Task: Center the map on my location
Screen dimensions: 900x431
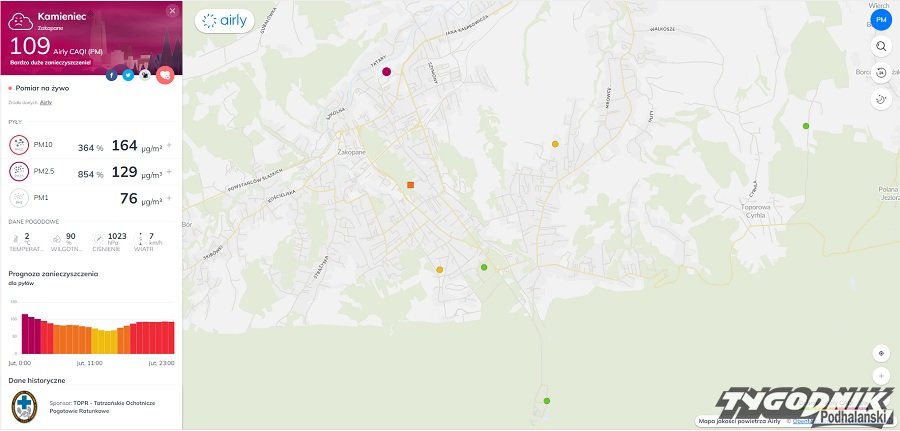Action: (881, 353)
